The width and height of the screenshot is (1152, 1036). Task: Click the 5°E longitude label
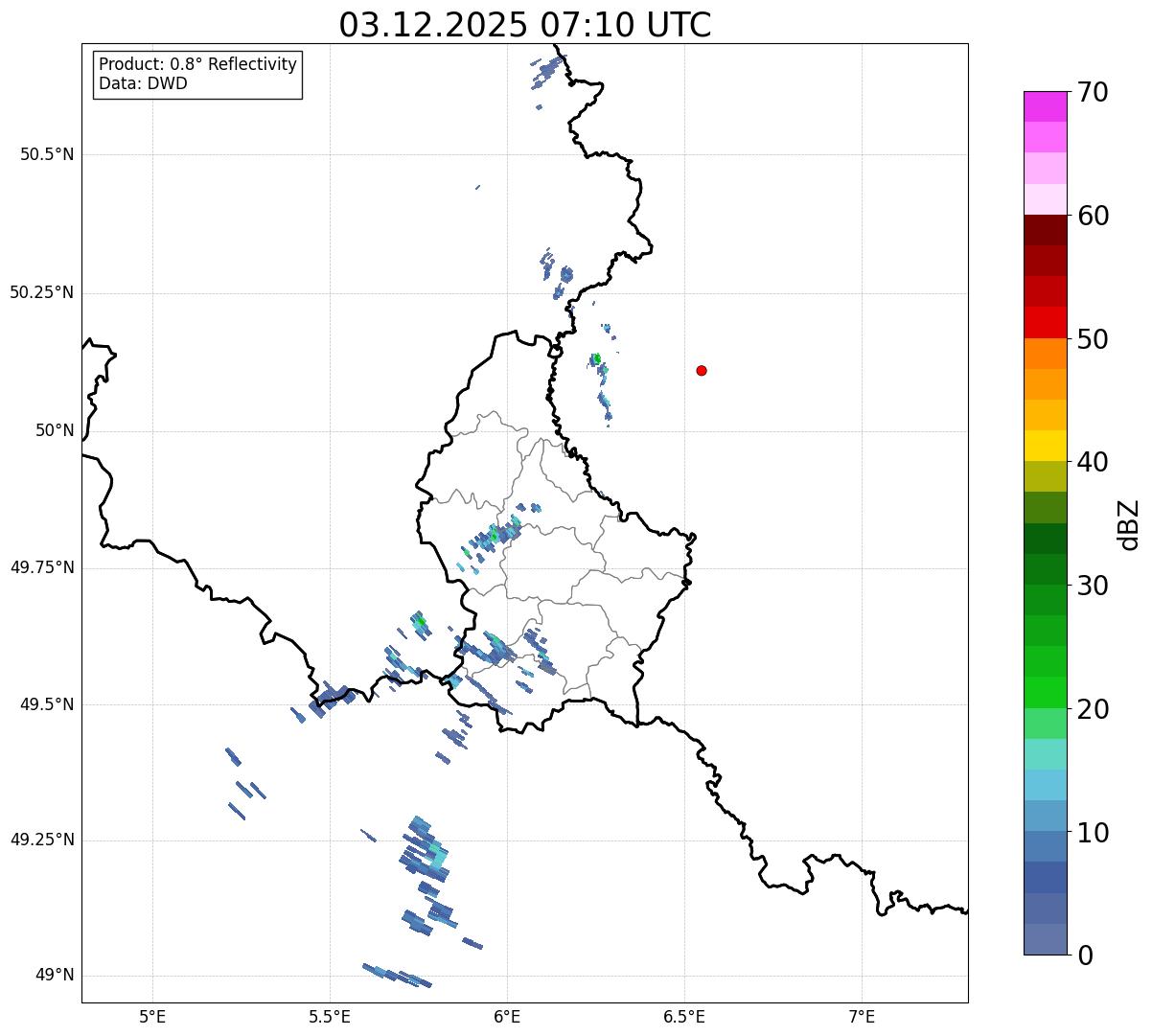pyautogui.click(x=152, y=1016)
